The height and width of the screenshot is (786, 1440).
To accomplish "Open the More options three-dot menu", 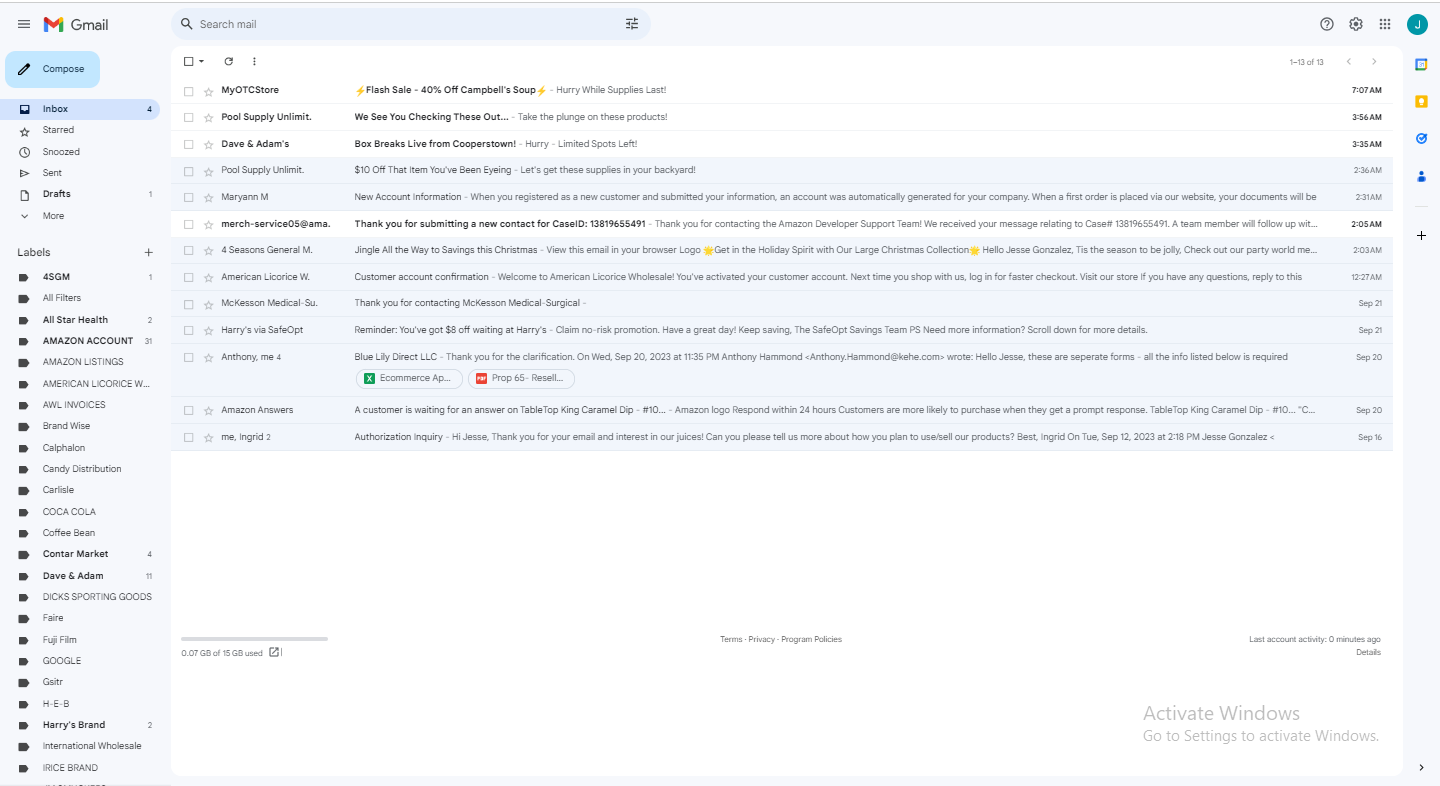I will [x=254, y=61].
